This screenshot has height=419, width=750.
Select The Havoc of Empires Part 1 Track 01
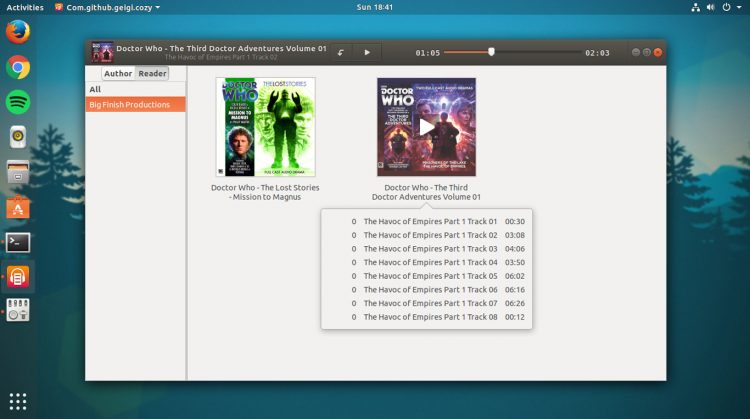pos(426,221)
